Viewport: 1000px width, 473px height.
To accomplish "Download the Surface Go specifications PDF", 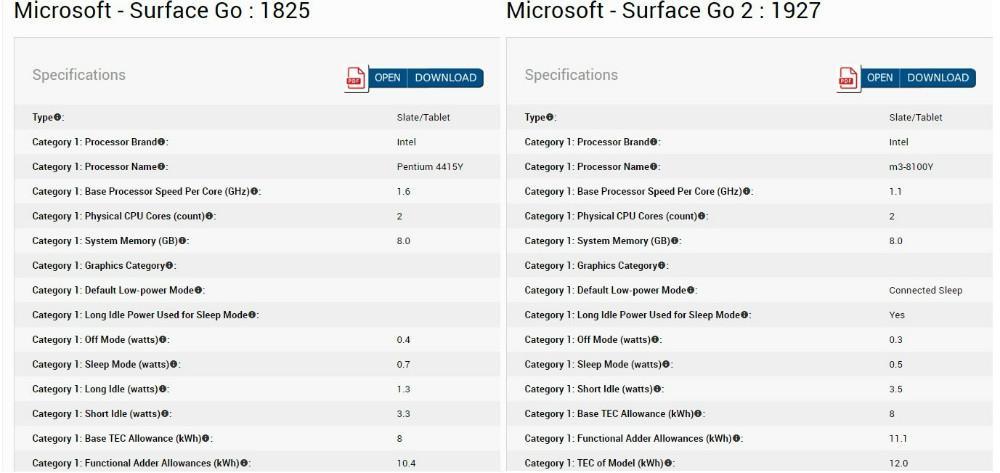I will (445, 78).
